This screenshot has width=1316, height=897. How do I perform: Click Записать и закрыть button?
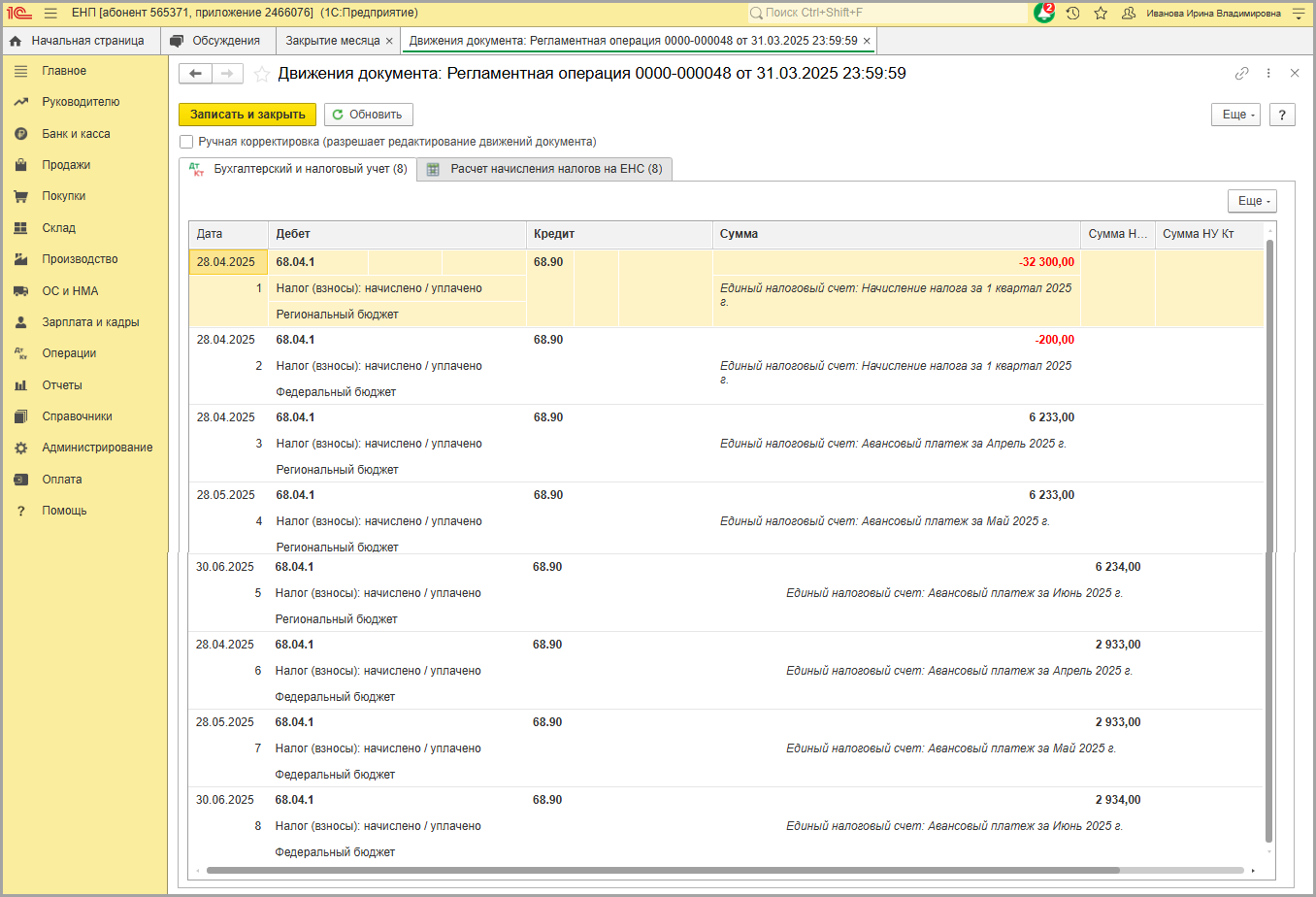tap(247, 115)
